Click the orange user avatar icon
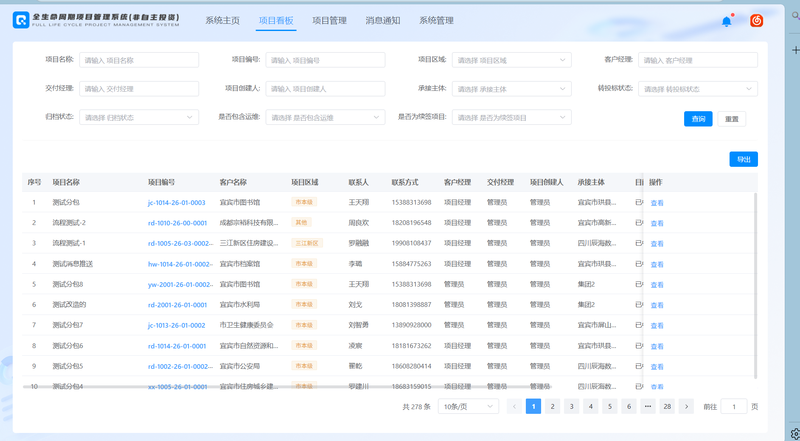Screen dimensions: 800x441 (757, 21)
